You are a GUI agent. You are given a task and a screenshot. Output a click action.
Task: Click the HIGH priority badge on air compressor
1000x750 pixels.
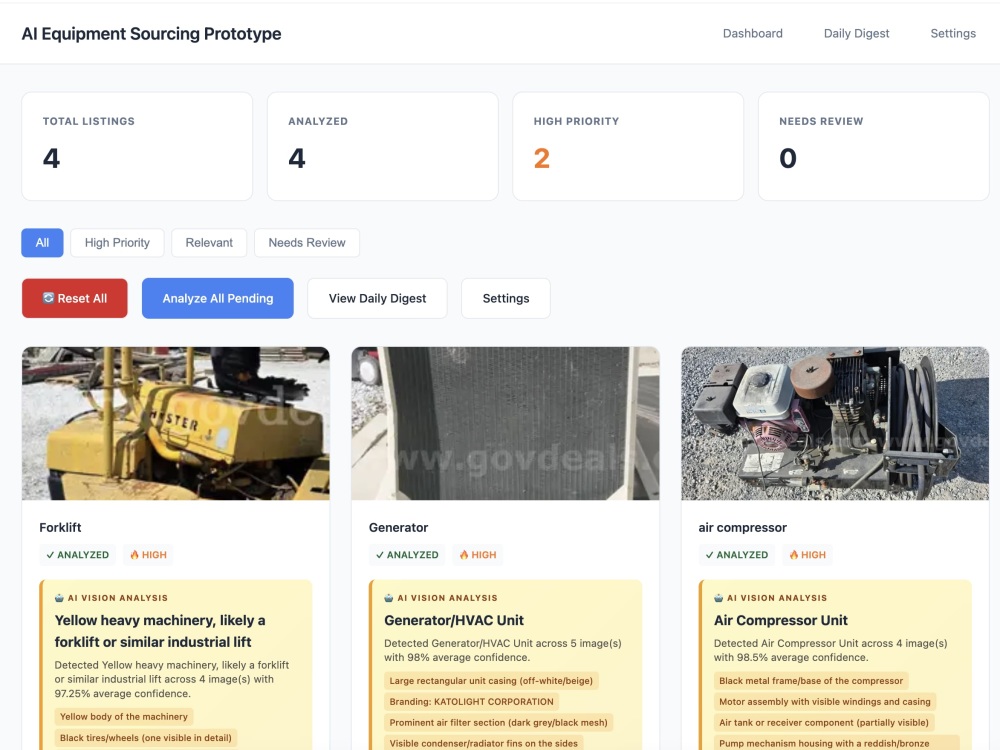pos(807,555)
